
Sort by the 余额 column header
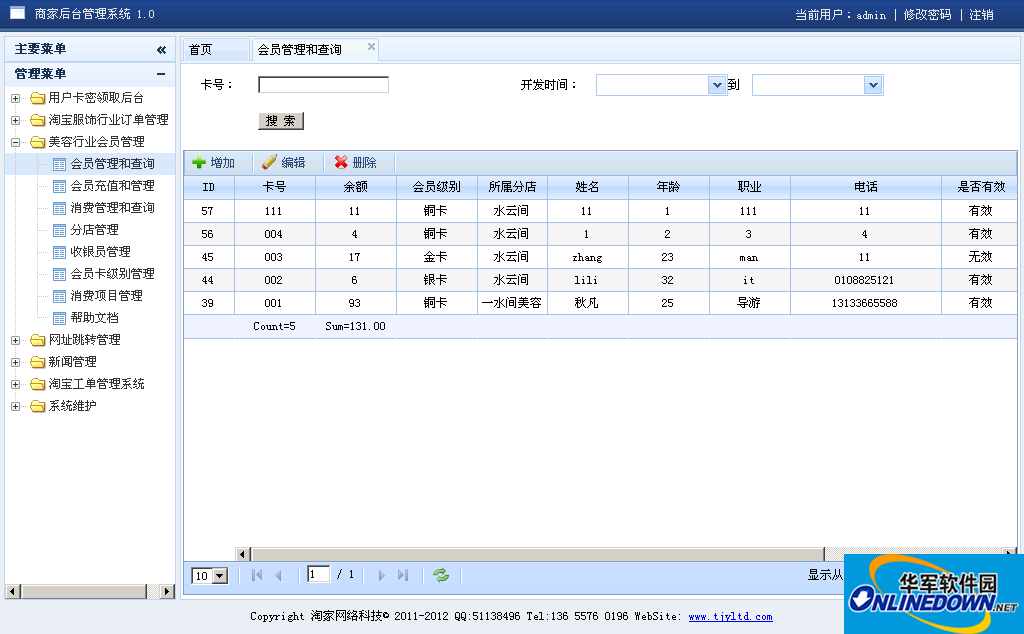coord(355,187)
